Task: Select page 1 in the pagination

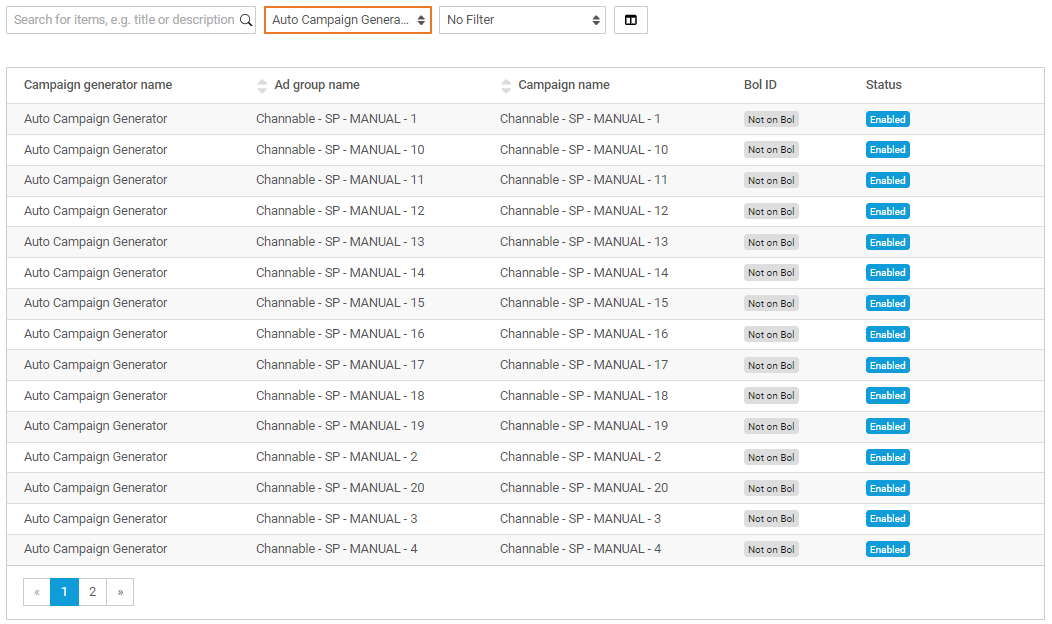Action: 64,591
